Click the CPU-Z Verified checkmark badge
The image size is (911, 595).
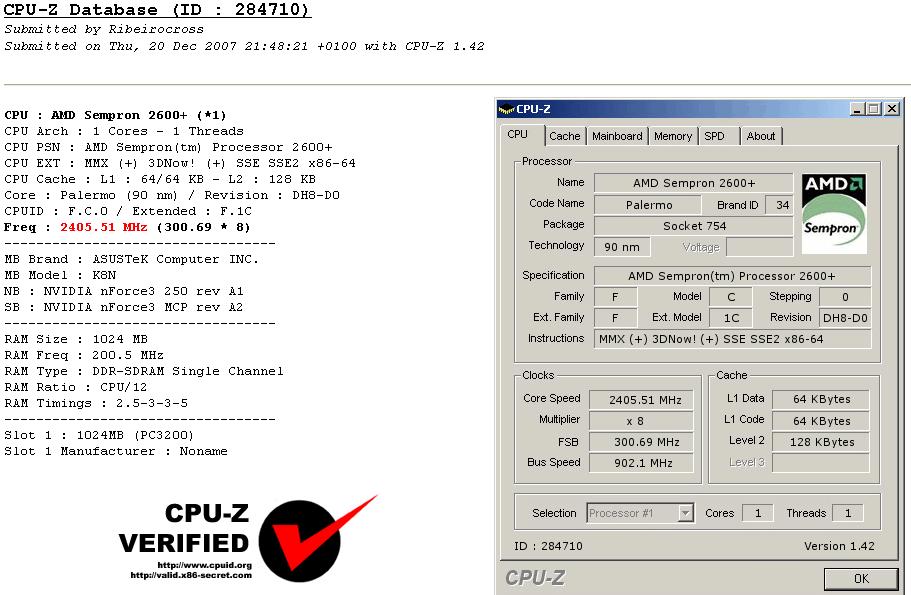click(x=318, y=539)
